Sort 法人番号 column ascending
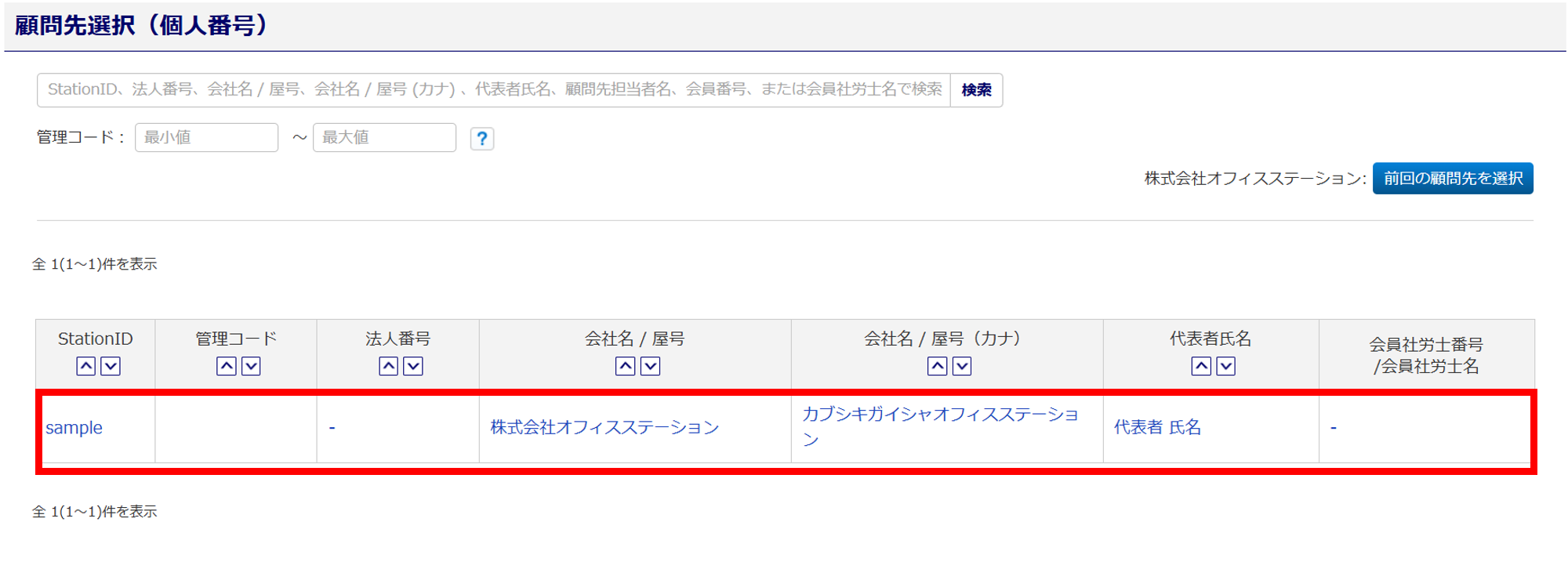 point(389,366)
